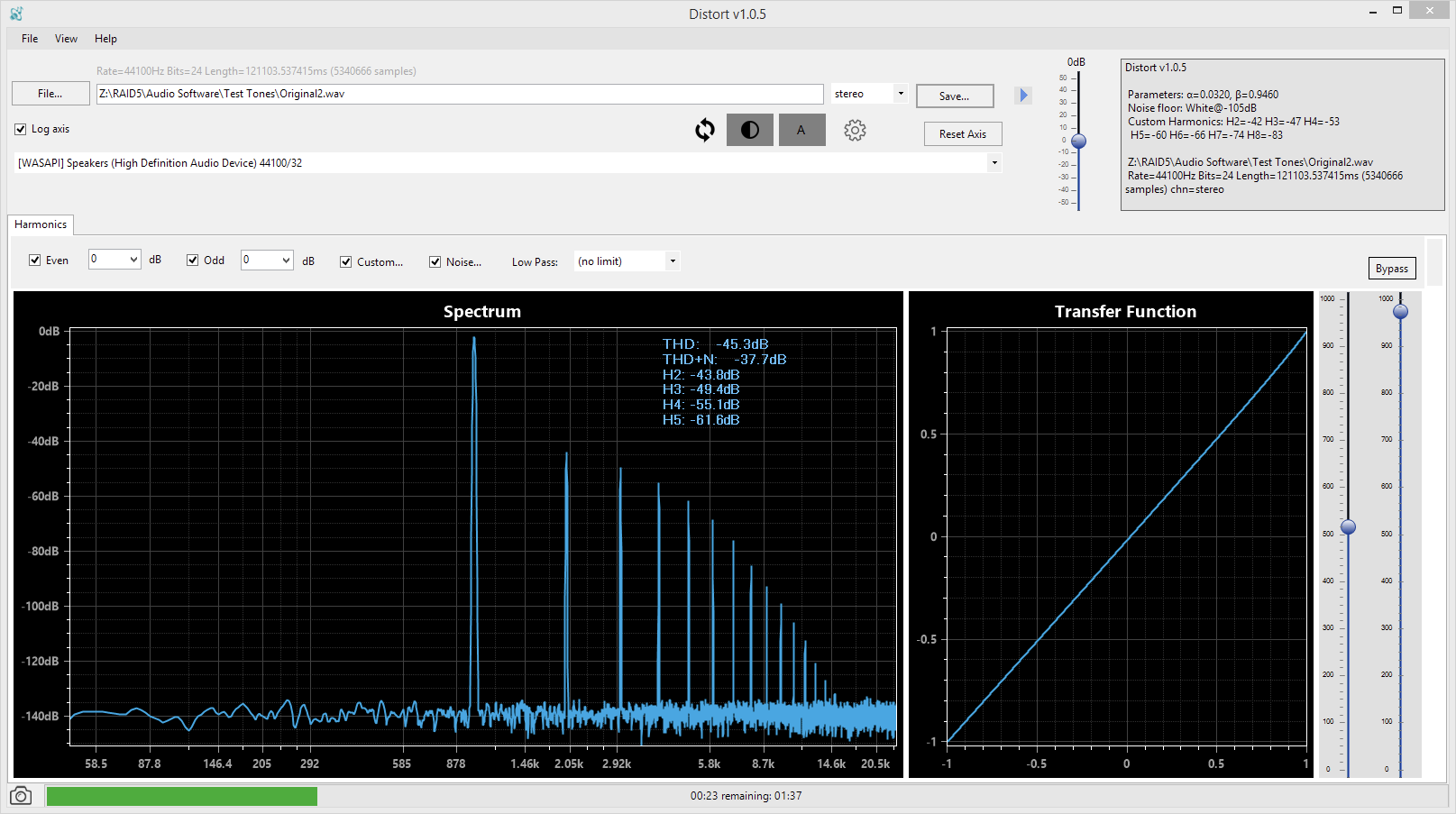Open settings with the gear icon
1456x814 pixels.
[855, 131]
